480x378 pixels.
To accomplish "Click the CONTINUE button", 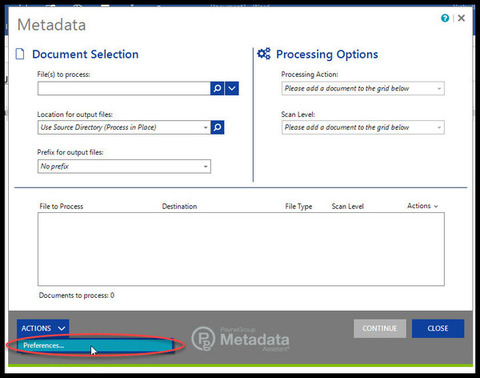I will click(380, 329).
